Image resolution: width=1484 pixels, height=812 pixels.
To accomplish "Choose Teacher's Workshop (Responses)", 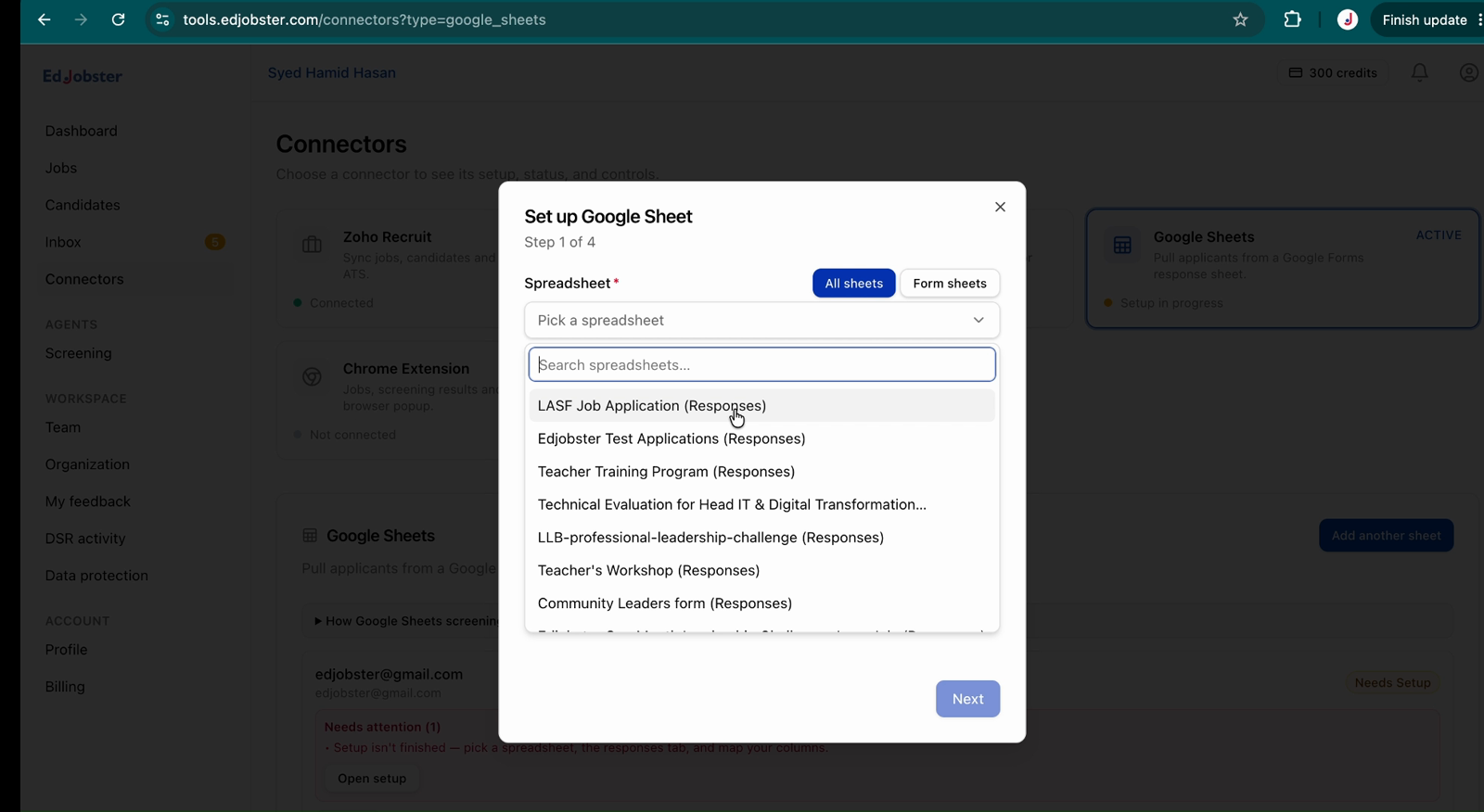I will pos(762,570).
